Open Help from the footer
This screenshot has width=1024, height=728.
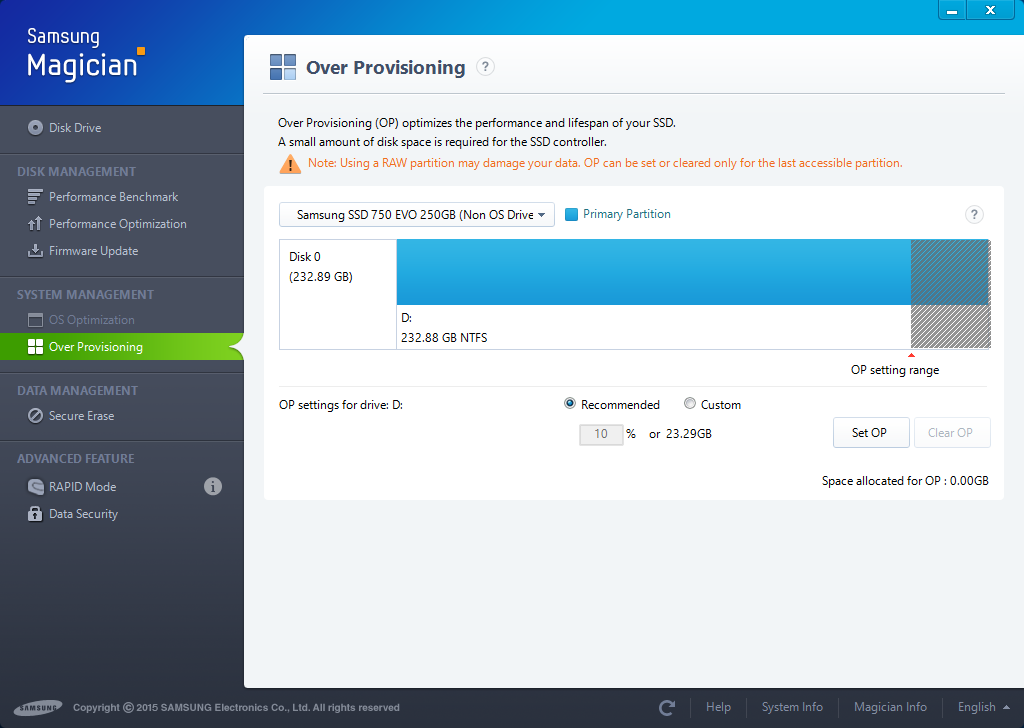718,707
